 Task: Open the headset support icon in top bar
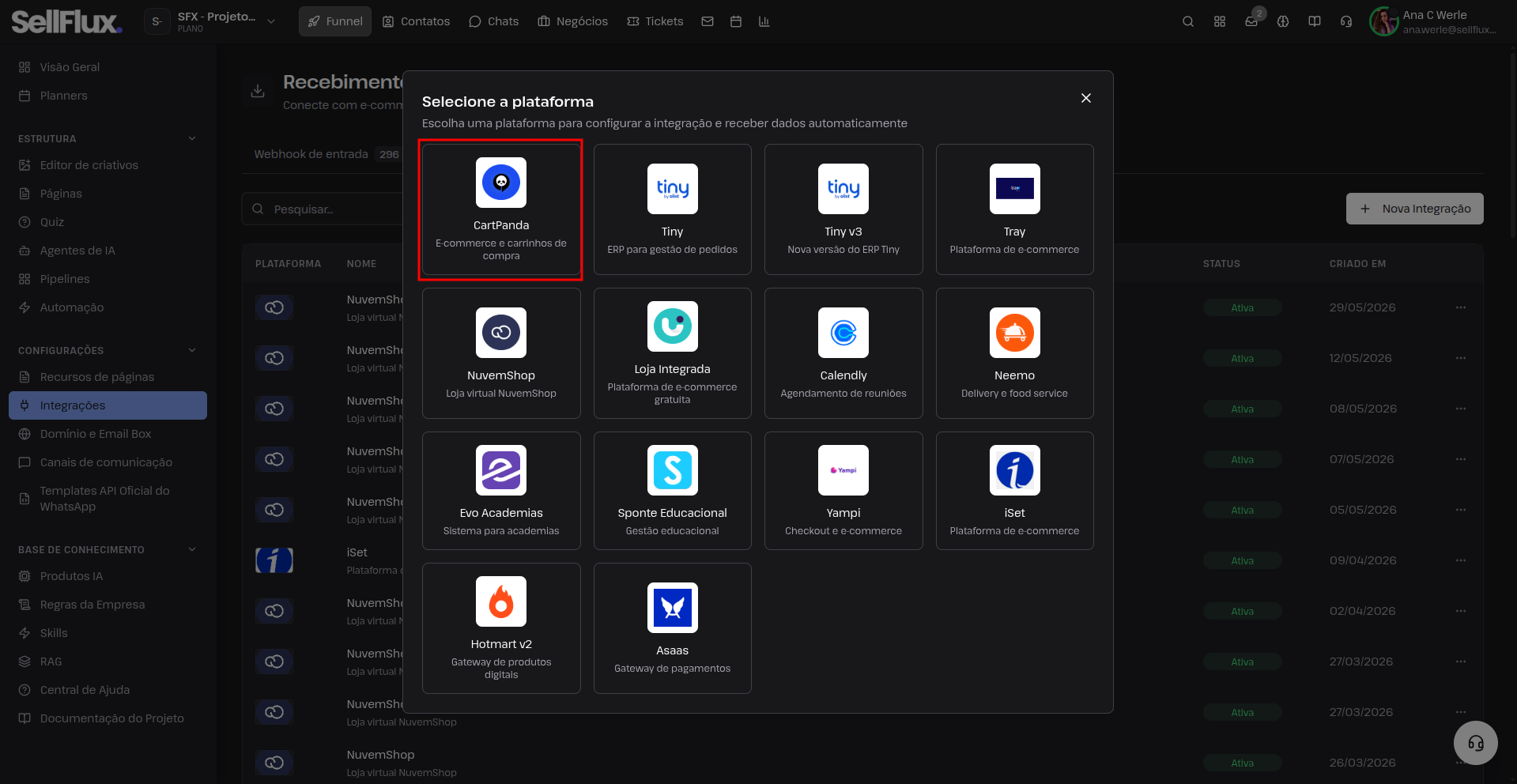1346,21
